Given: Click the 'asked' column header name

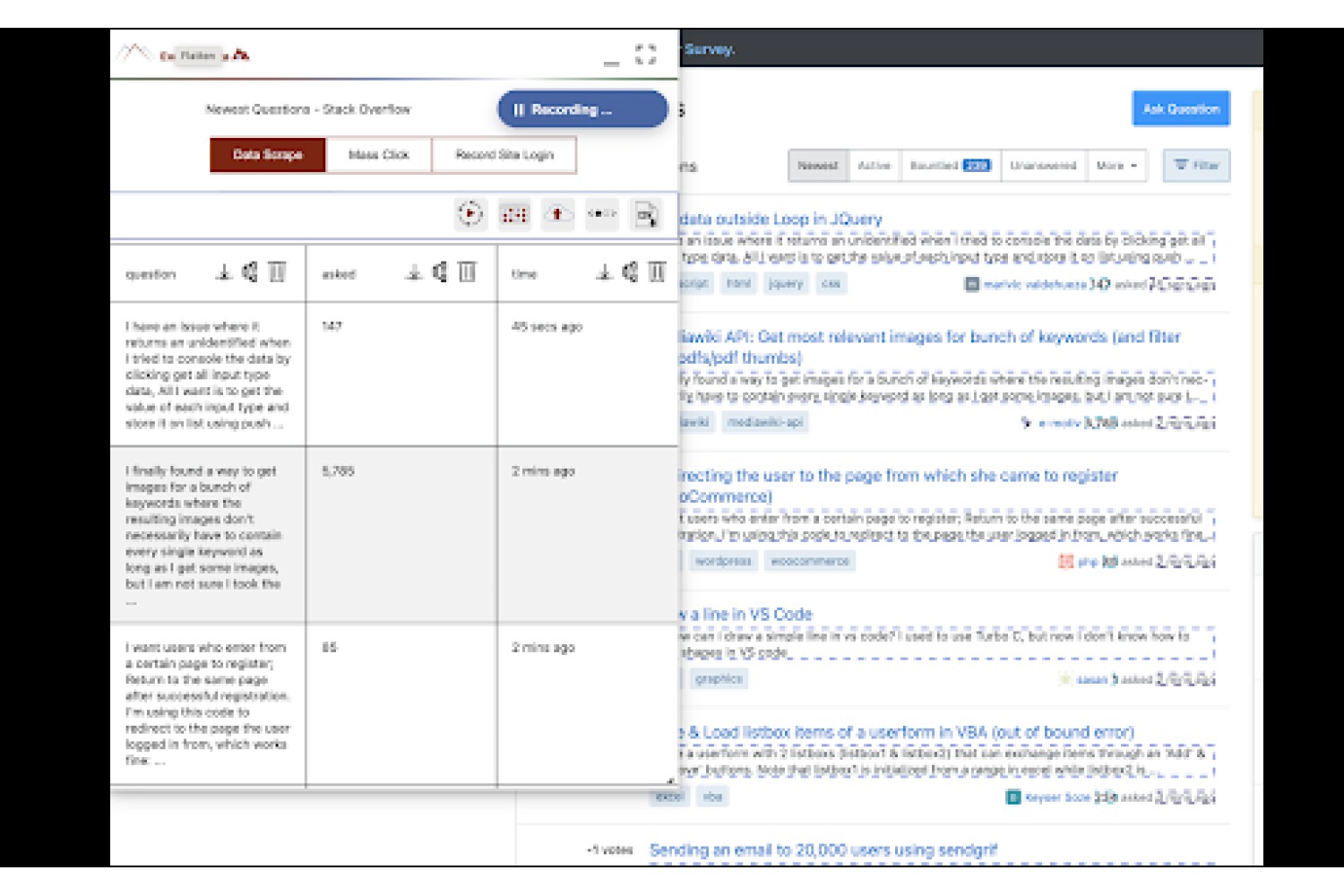Looking at the screenshot, I should pyautogui.click(x=339, y=274).
